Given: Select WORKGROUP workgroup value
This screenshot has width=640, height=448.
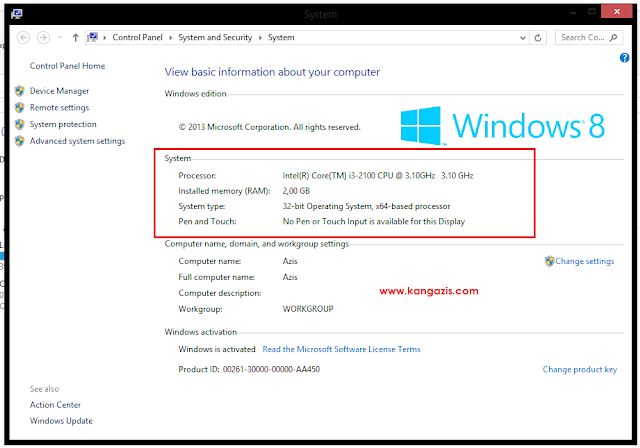Looking at the screenshot, I should (x=308, y=309).
